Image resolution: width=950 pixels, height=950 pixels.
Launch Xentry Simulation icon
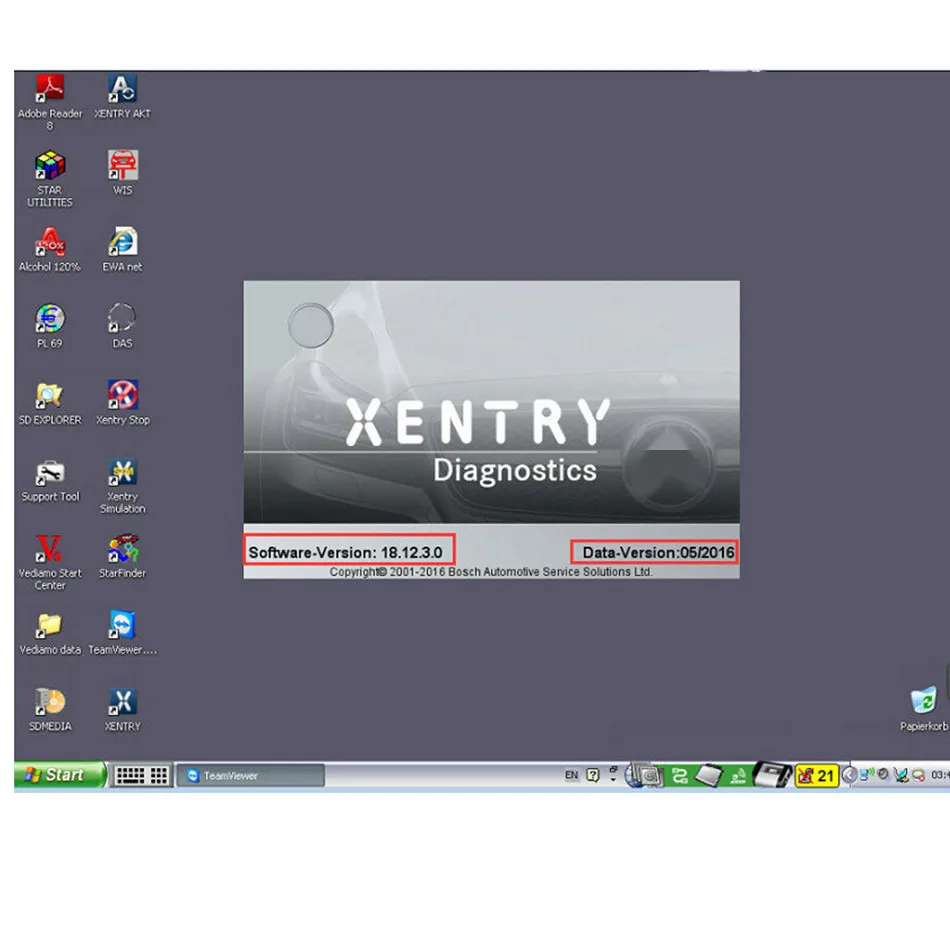(x=122, y=486)
